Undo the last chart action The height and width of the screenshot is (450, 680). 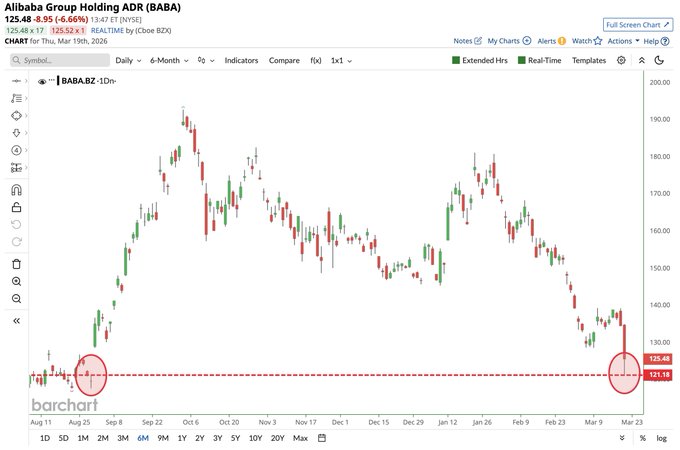click(x=16, y=225)
